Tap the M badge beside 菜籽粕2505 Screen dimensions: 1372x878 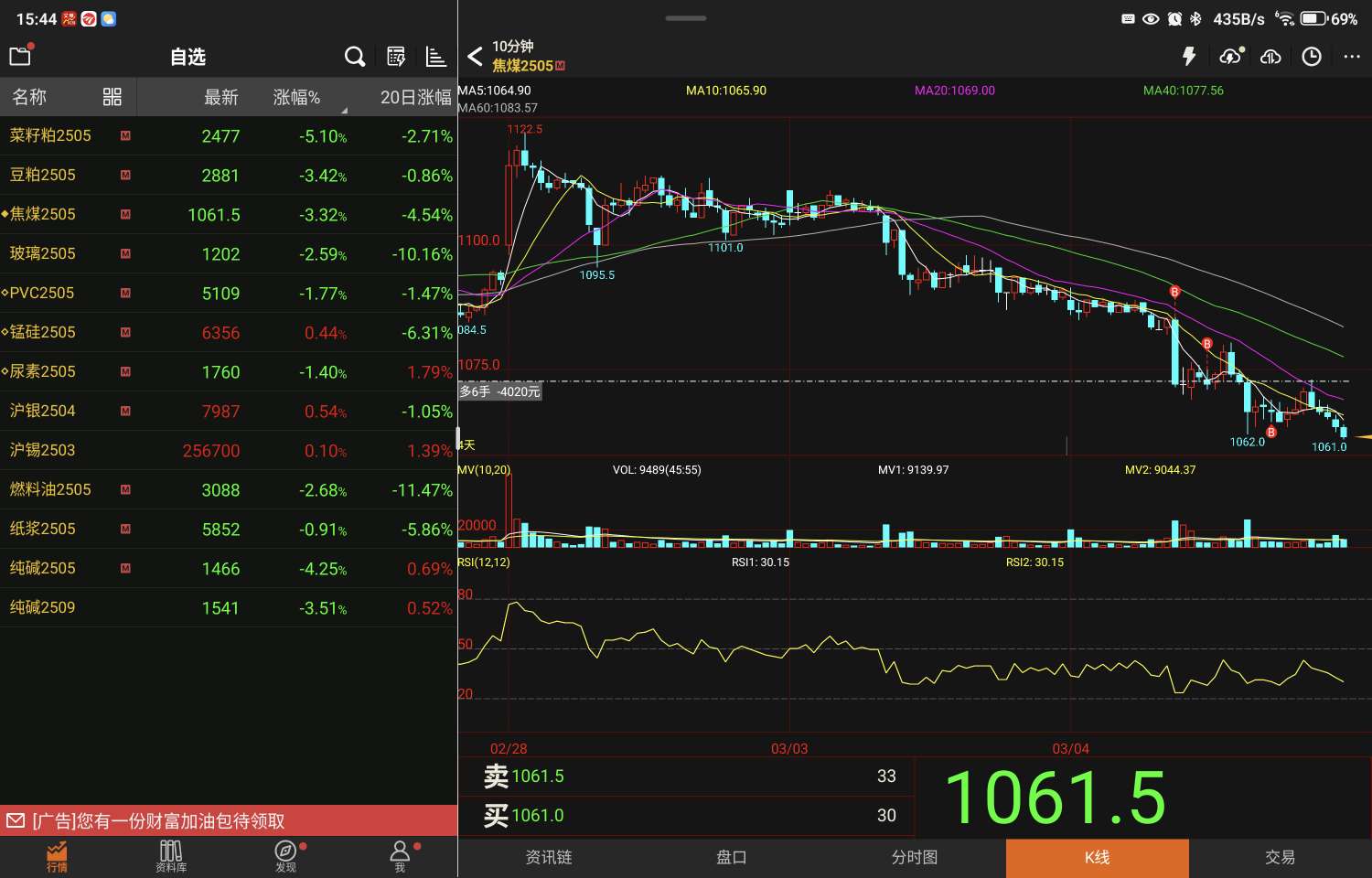[x=125, y=135]
